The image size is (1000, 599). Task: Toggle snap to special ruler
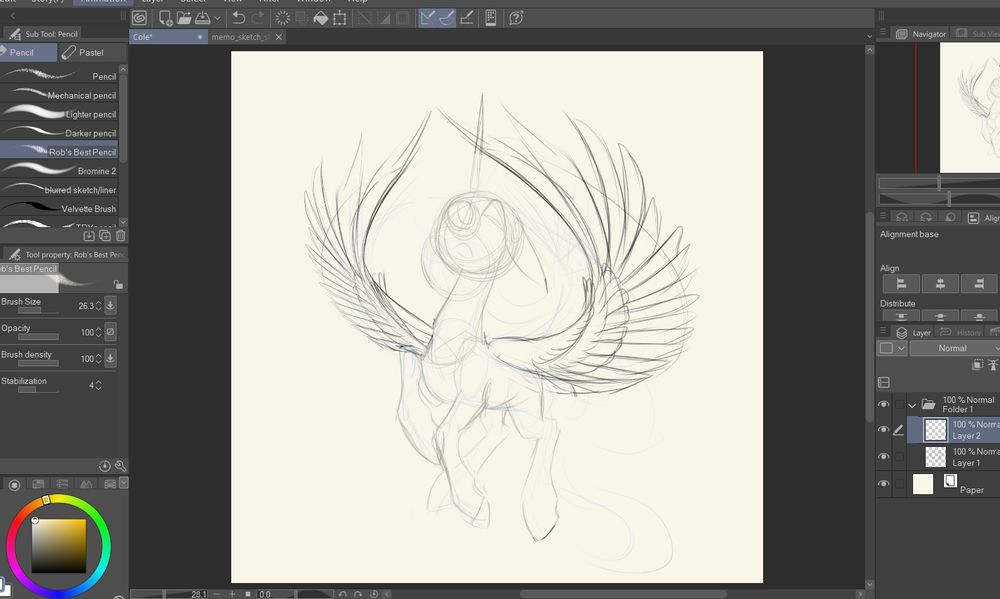point(447,18)
